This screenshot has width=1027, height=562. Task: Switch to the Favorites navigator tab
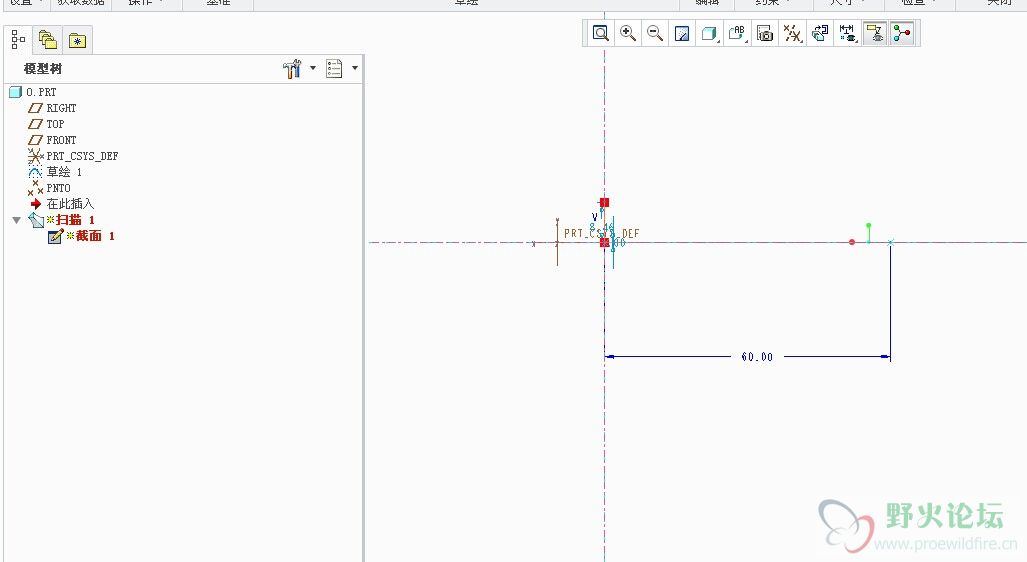(x=77, y=41)
